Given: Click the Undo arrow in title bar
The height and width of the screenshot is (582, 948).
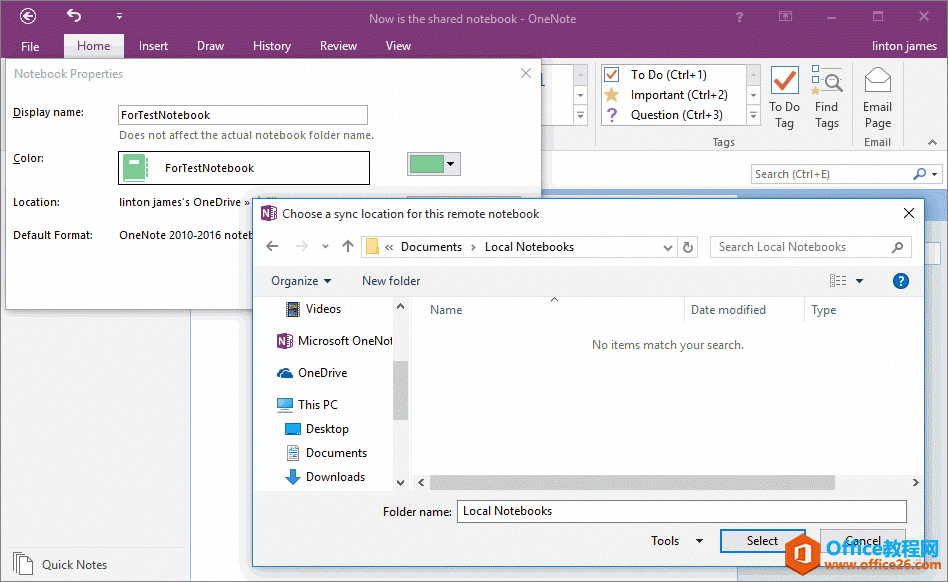Looking at the screenshot, I should click(x=75, y=16).
